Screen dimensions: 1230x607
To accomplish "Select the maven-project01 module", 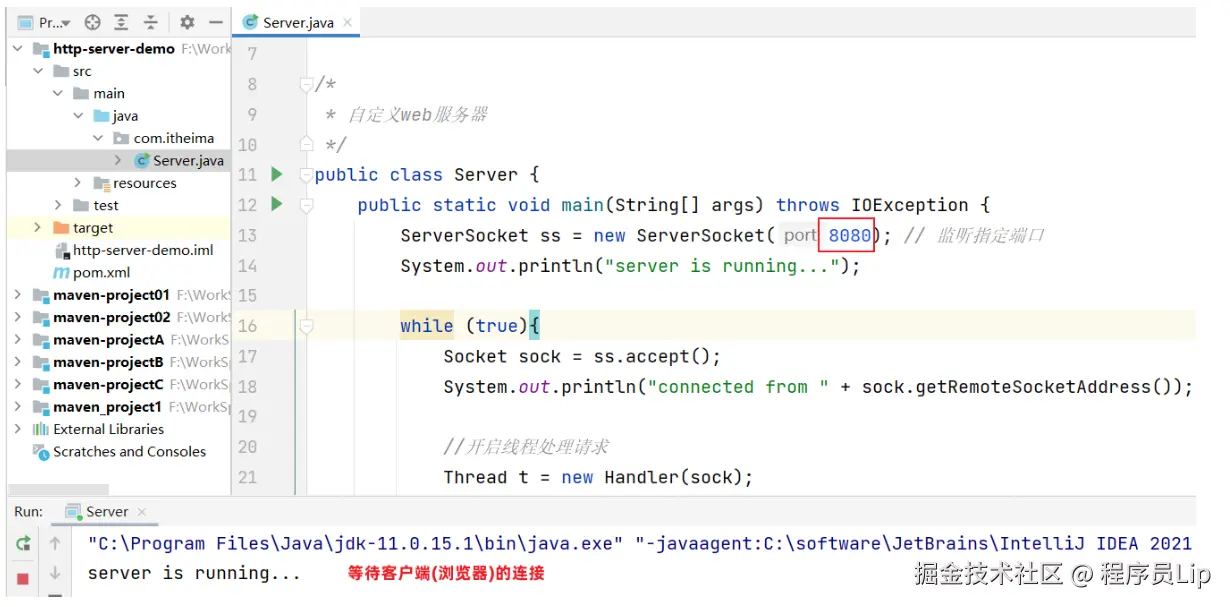I will click(x=111, y=295).
